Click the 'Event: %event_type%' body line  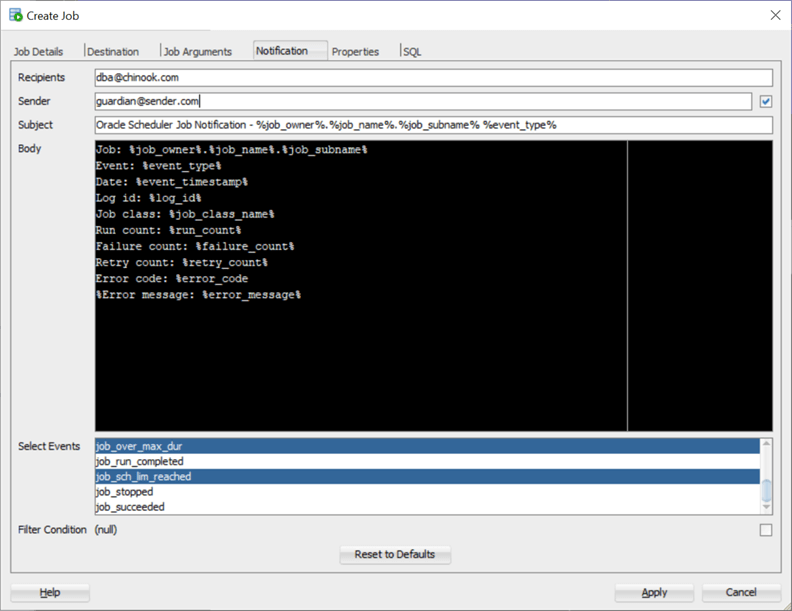pyautogui.click(x=159, y=166)
